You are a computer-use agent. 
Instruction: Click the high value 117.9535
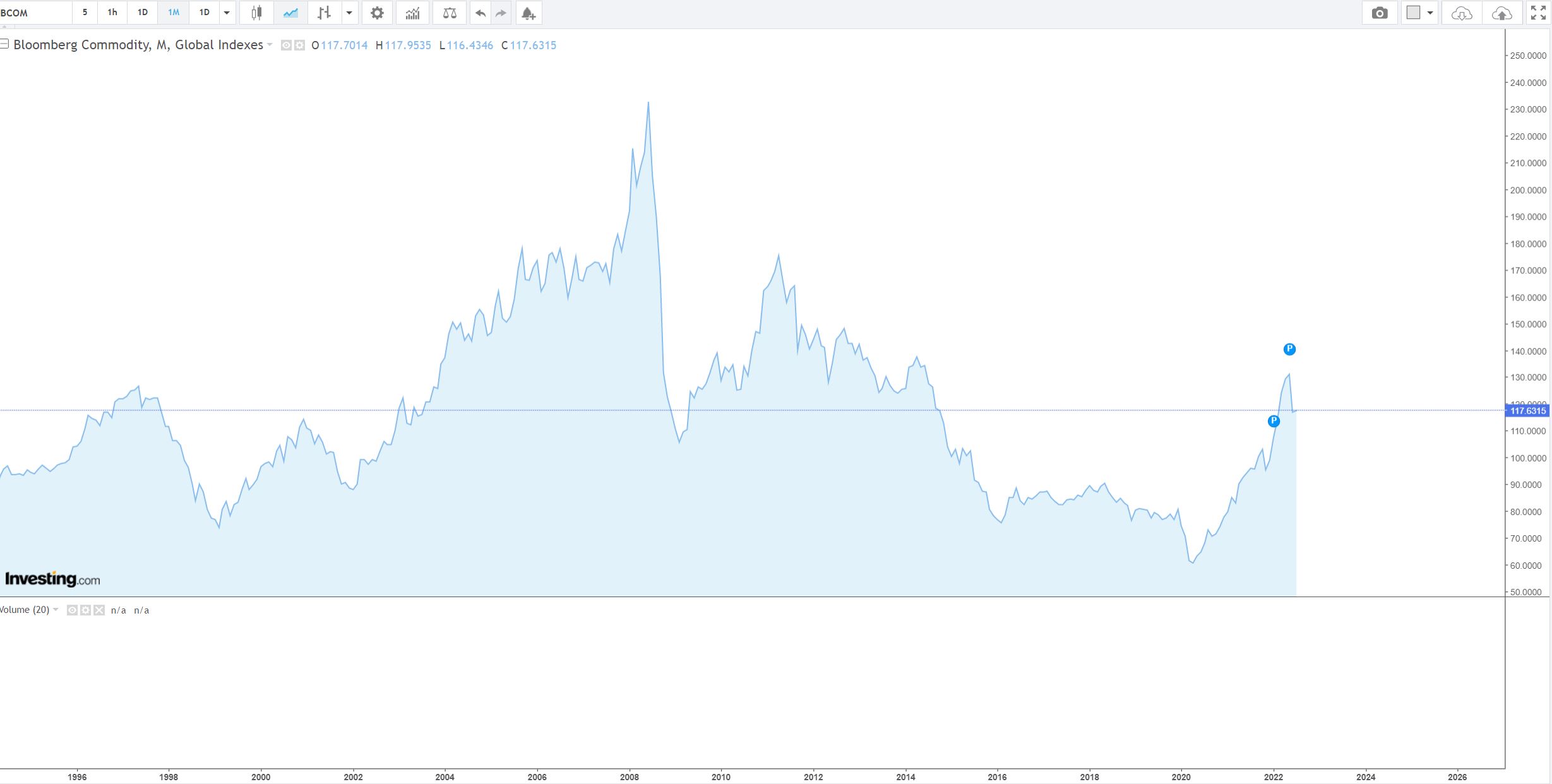[x=408, y=45]
